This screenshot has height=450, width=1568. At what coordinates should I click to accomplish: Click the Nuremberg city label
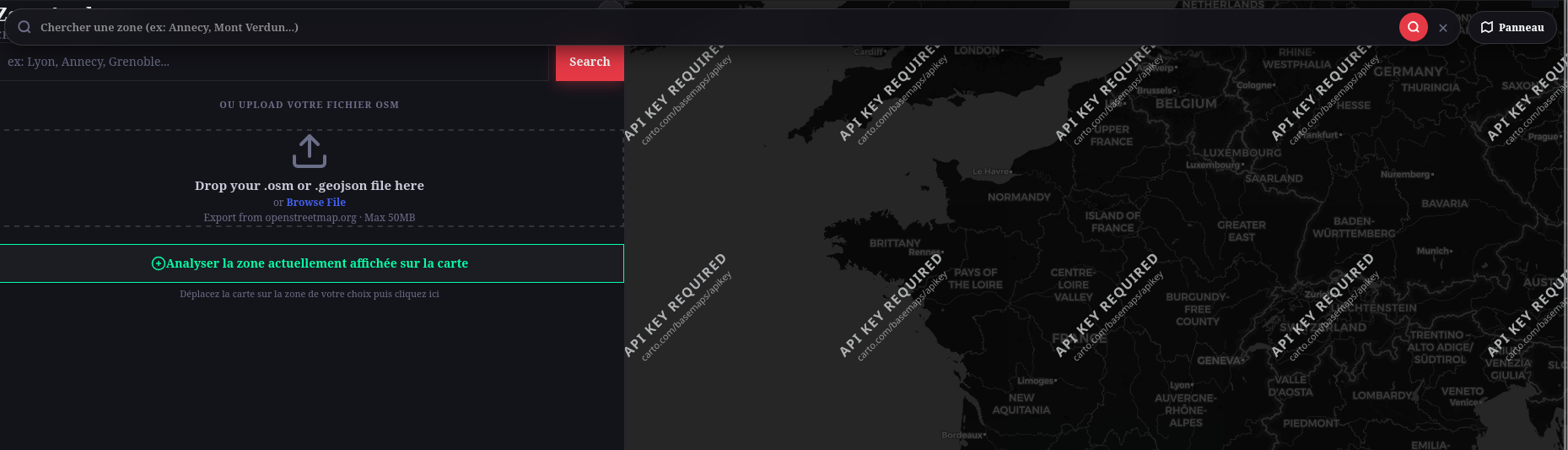click(1407, 174)
